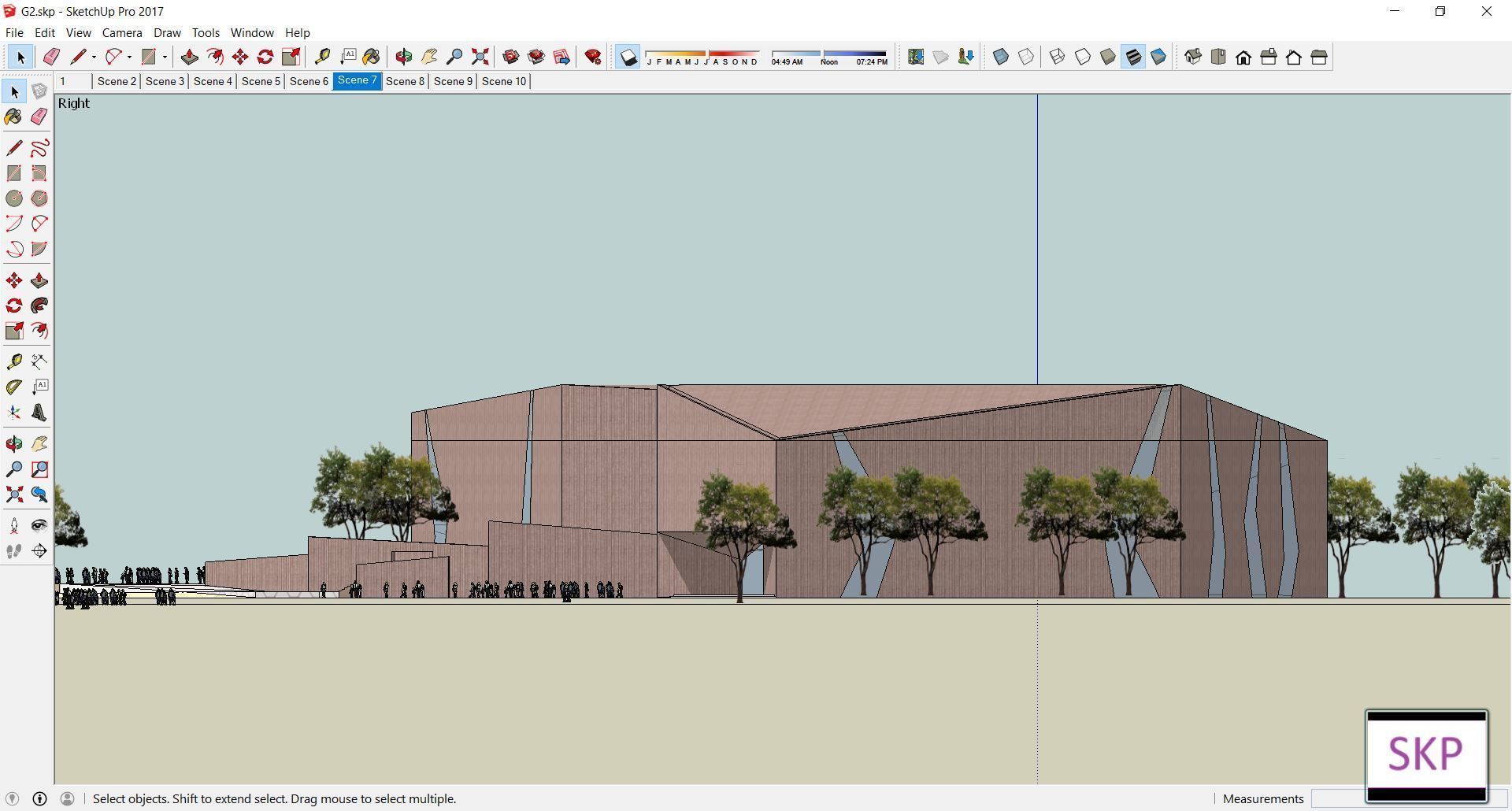Image resolution: width=1512 pixels, height=811 pixels.
Task: Switch to Scene 8 tab
Action: pos(405,81)
